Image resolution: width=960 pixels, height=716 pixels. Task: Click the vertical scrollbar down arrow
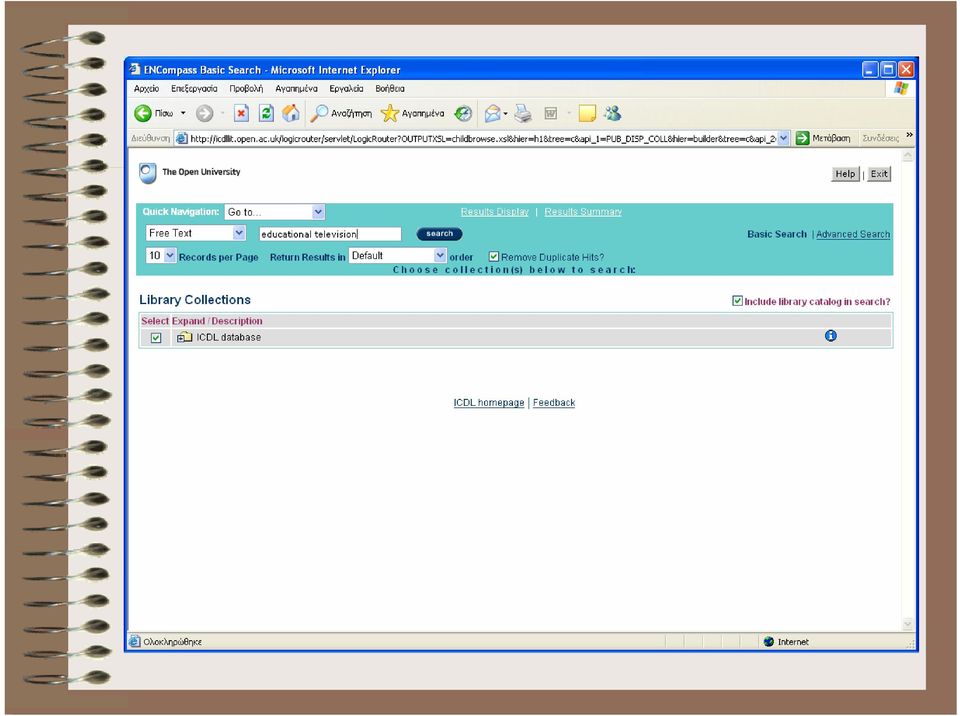907,624
